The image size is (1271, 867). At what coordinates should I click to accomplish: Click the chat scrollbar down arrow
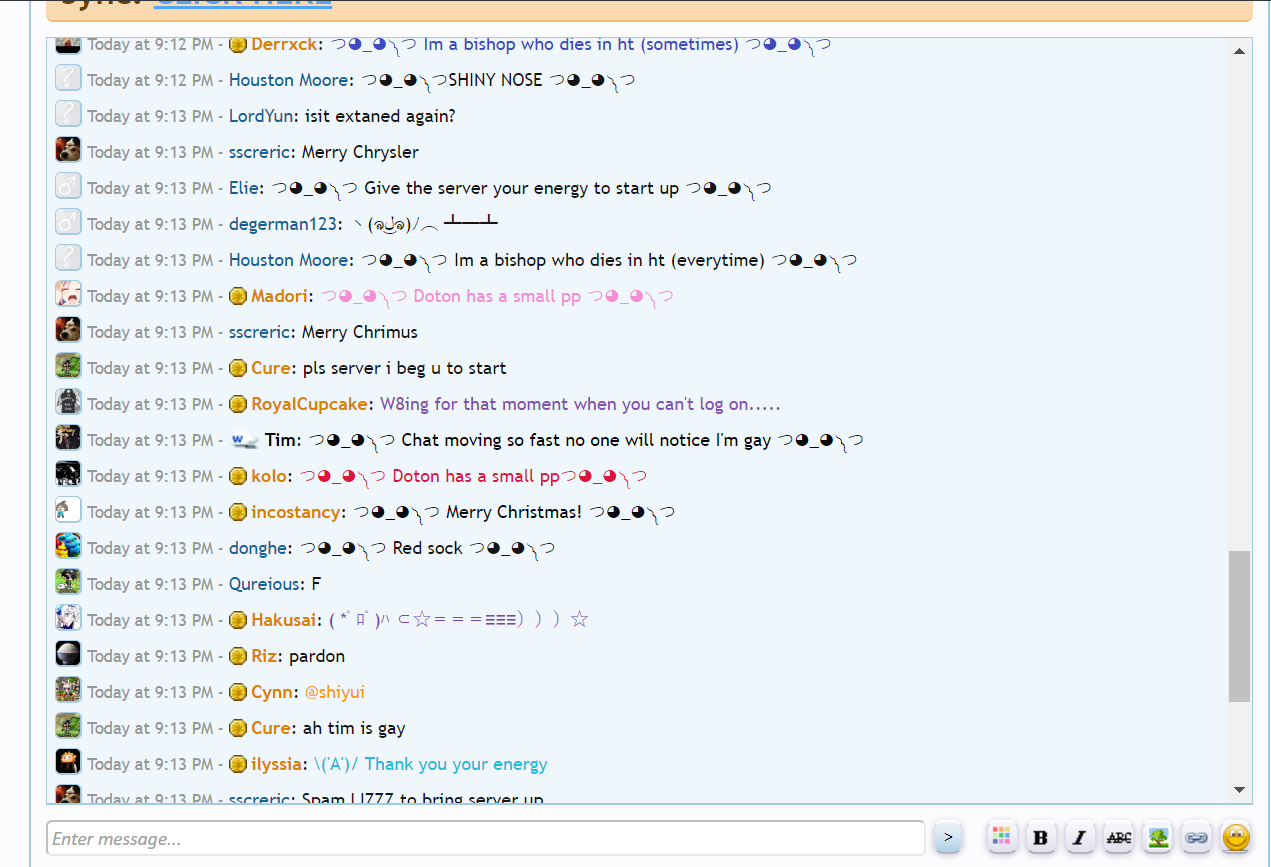click(1239, 790)
